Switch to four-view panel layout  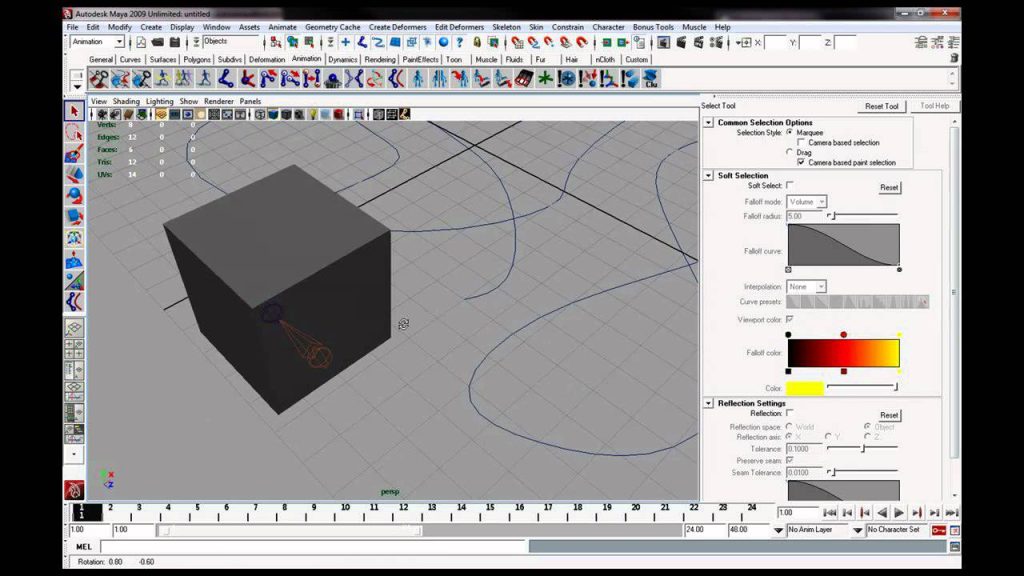74,349
